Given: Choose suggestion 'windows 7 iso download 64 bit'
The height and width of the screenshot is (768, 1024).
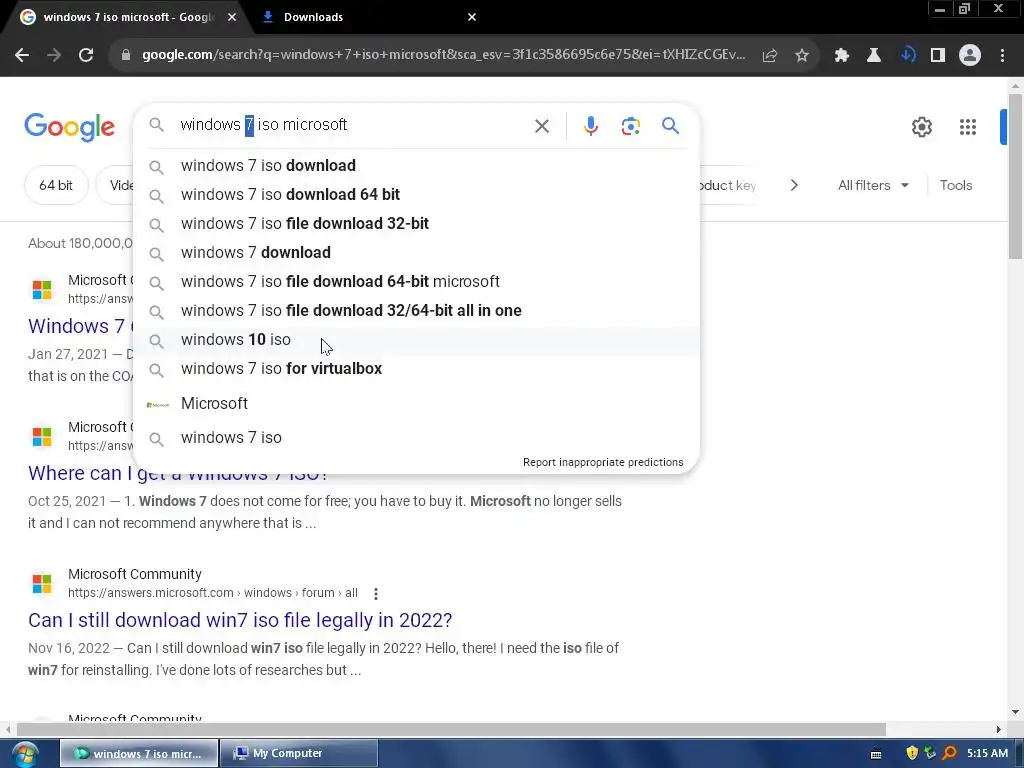Looking at the screenshot, I should 416,195.
